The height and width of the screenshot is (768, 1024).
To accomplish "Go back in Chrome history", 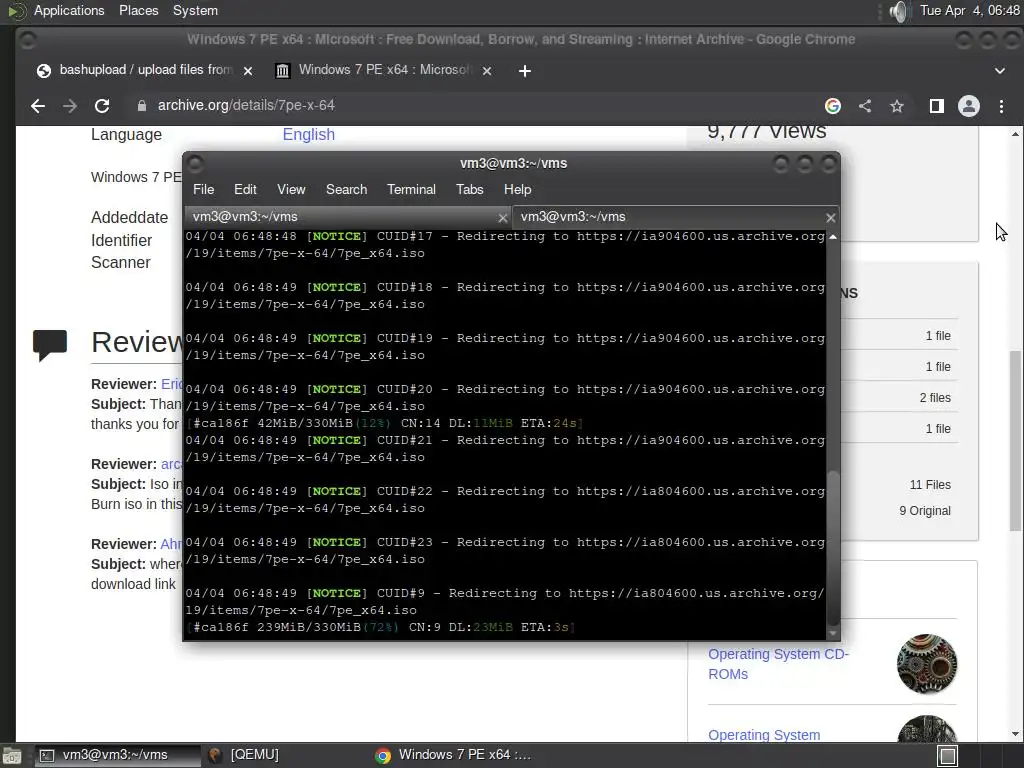I will tap(38, 106).
